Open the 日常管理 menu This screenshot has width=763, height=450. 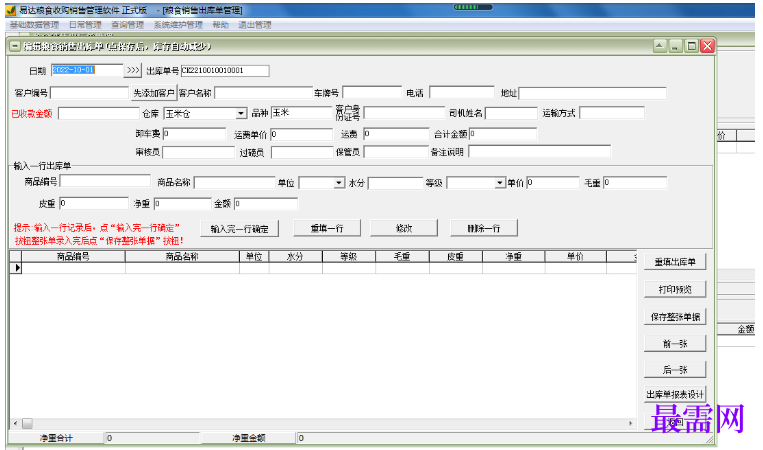pyautogui.click(x=85, y=25)
